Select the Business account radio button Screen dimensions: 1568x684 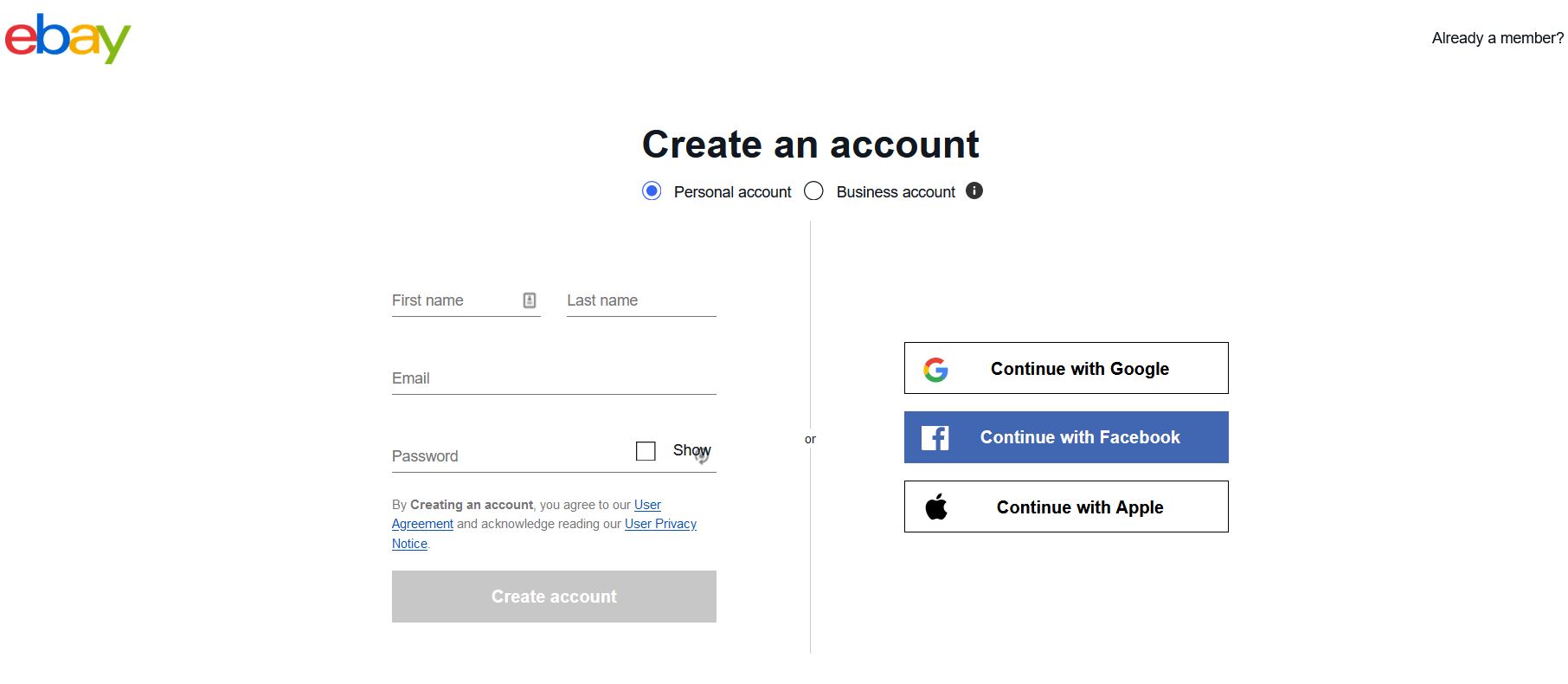813,190
